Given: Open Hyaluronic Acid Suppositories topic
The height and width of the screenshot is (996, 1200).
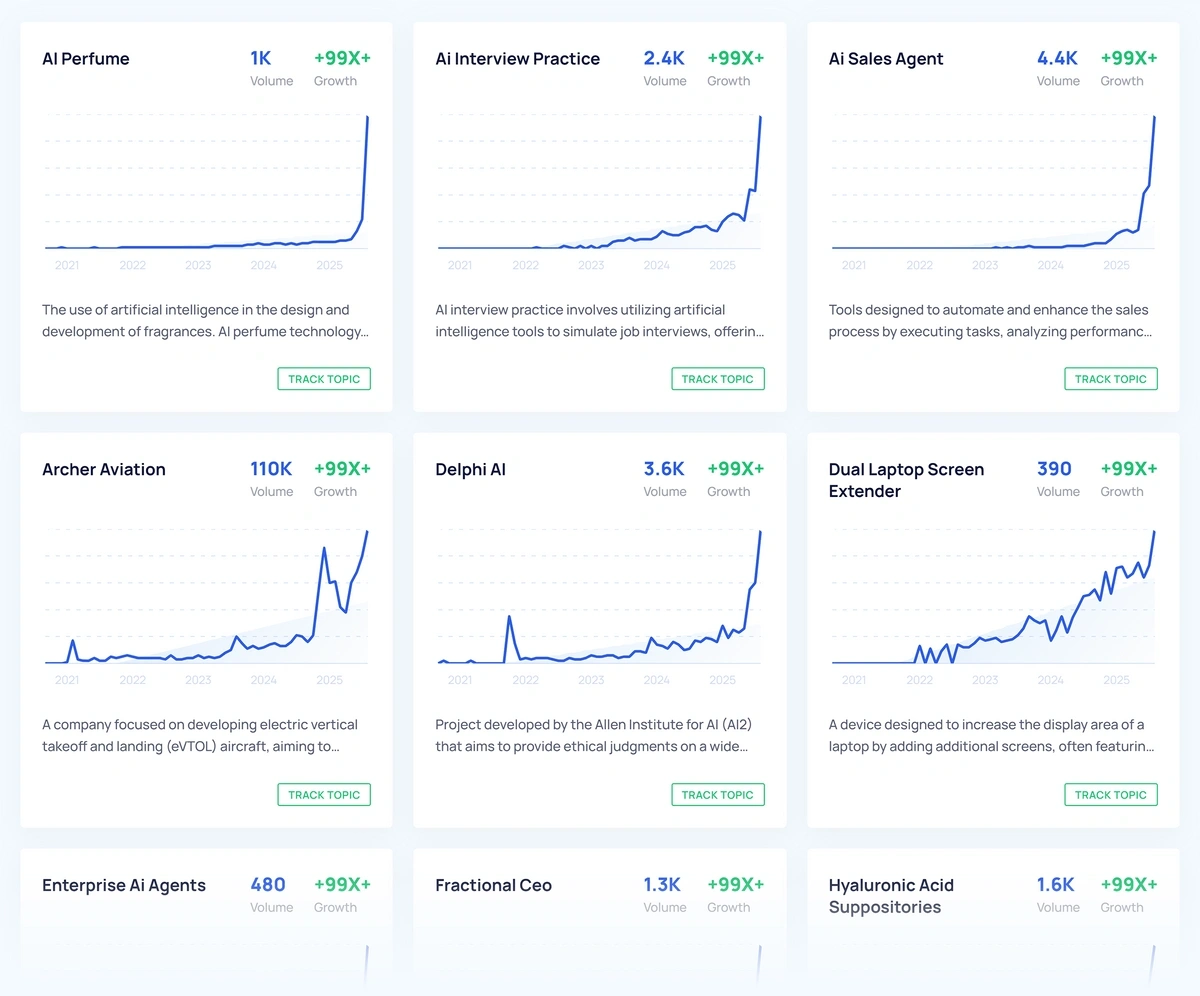Looking at the screenshot, I should pos(891,896).
